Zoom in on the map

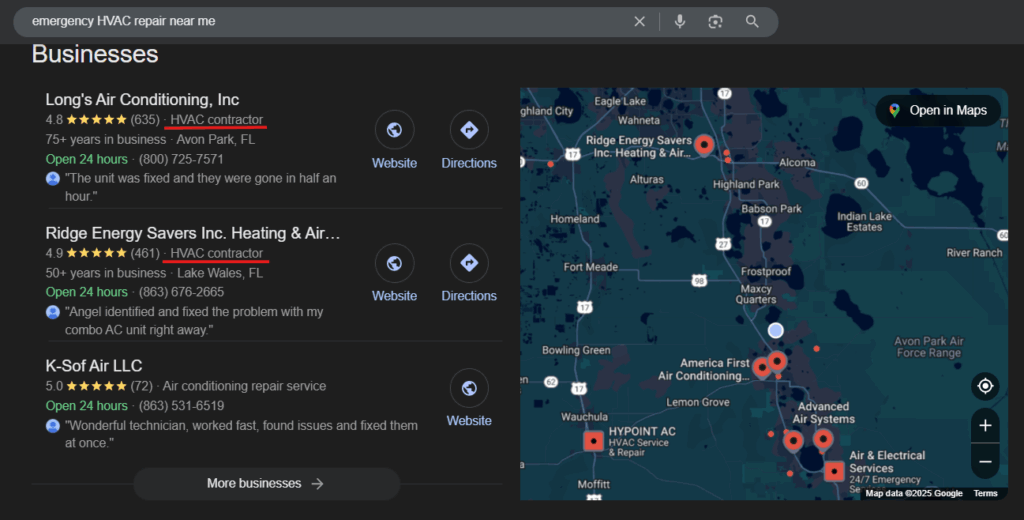[985, 426]
